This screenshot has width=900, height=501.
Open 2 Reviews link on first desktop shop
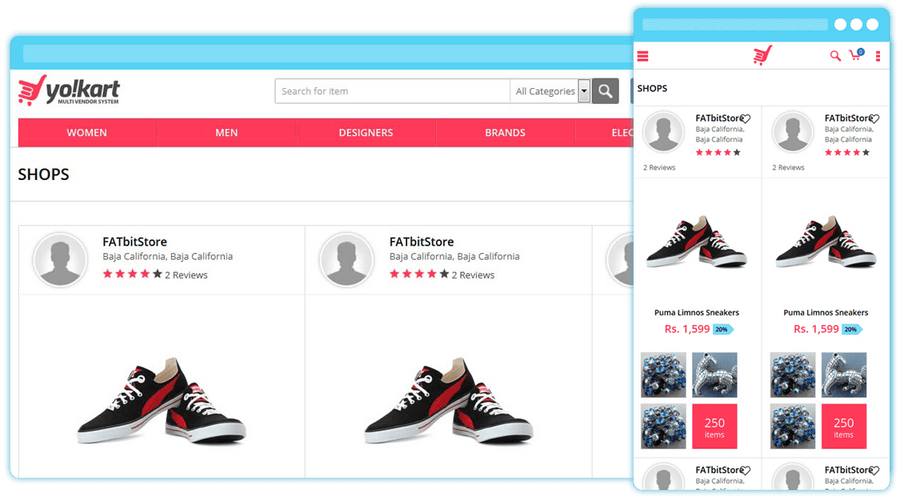[186, 275]
